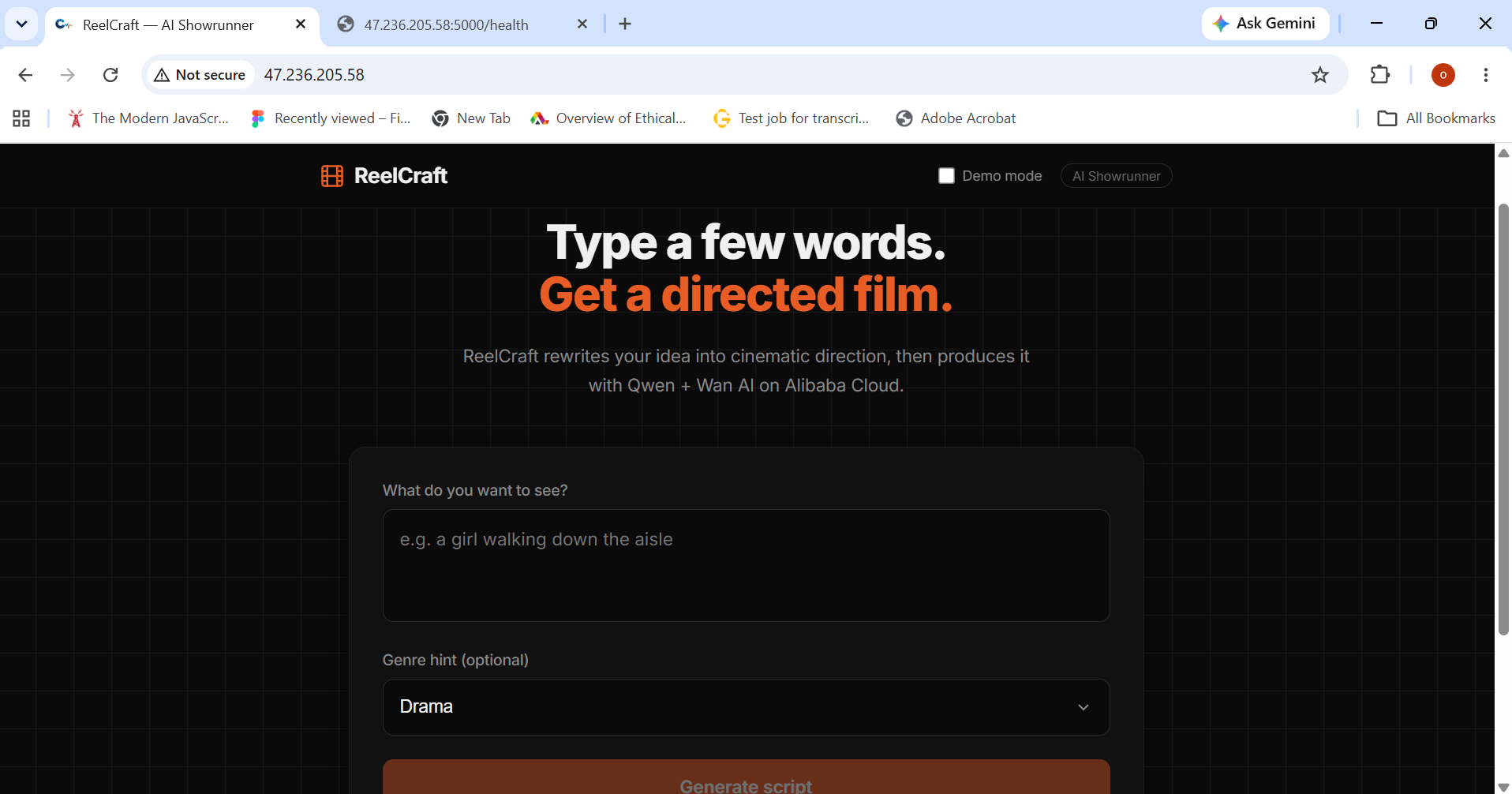The height and width of the screenshot is (794, 1512).
Task: Reload the current page
Action: click(x=110, y=75)
